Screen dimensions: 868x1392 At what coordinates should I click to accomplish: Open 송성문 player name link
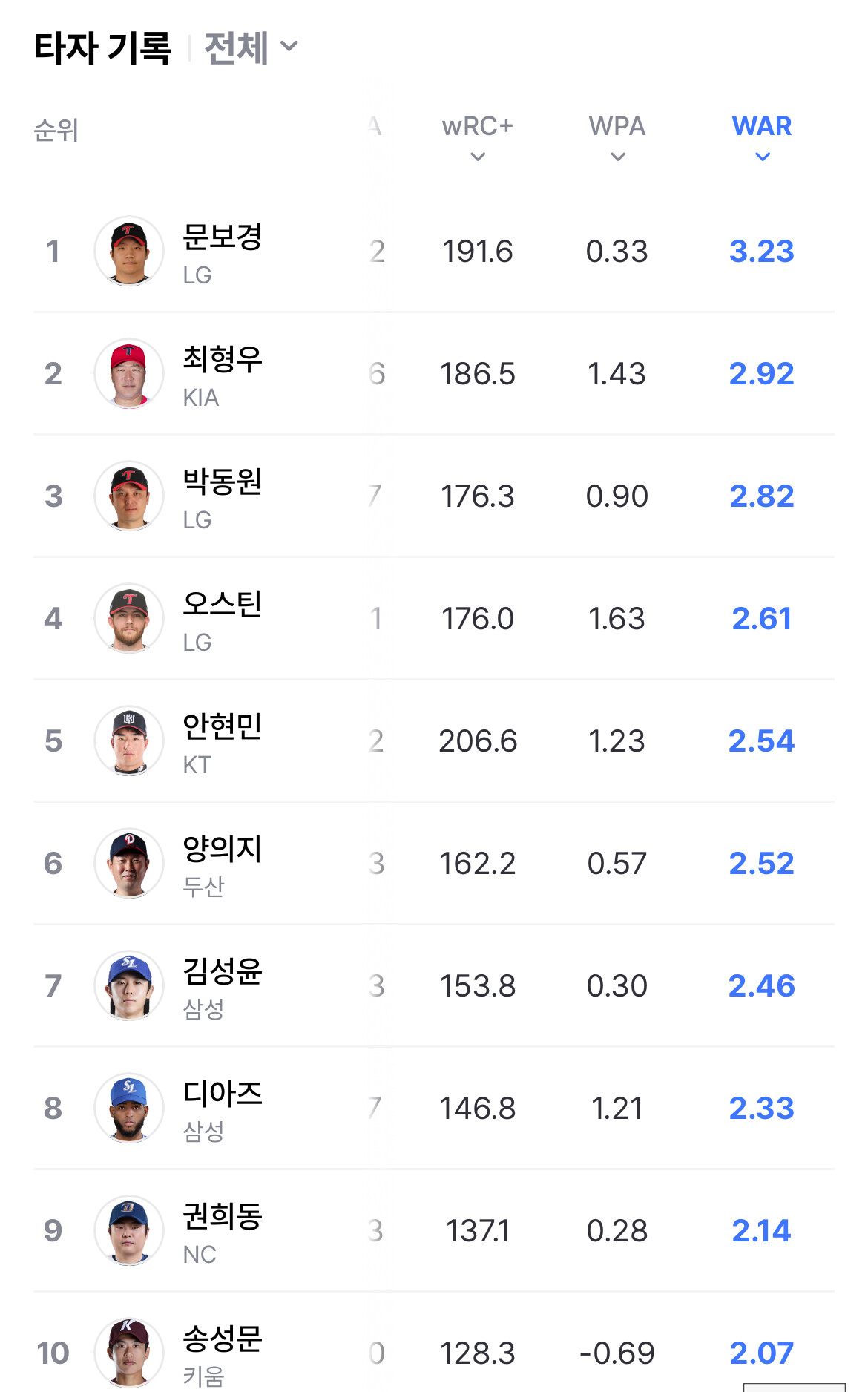223,1339
